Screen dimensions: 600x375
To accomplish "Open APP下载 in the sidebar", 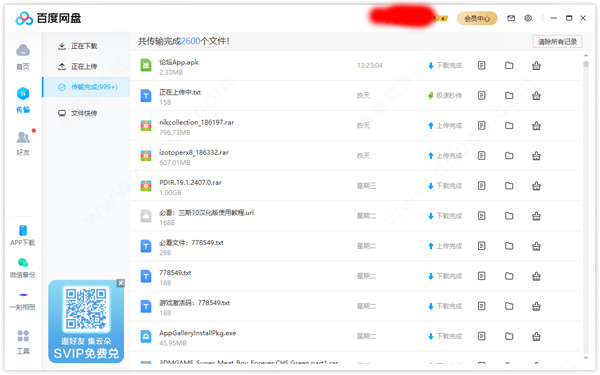I will pos(23,235).
